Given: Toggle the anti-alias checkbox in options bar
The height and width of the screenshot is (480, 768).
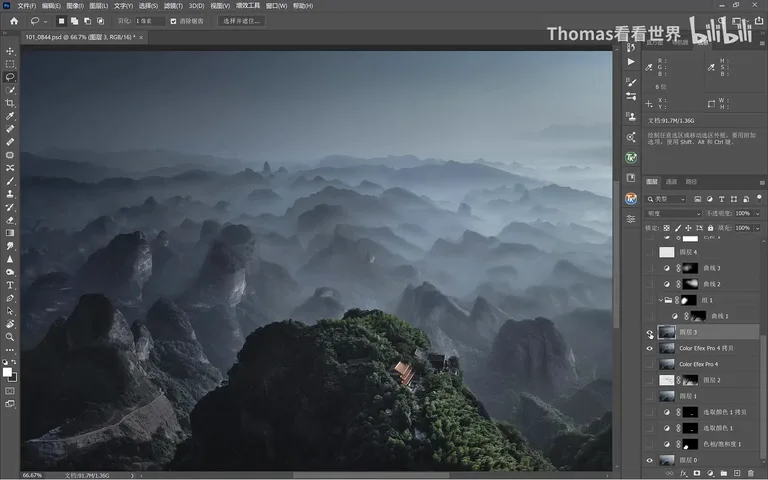Looking at the screenshot, I should (x=173, y=21).
